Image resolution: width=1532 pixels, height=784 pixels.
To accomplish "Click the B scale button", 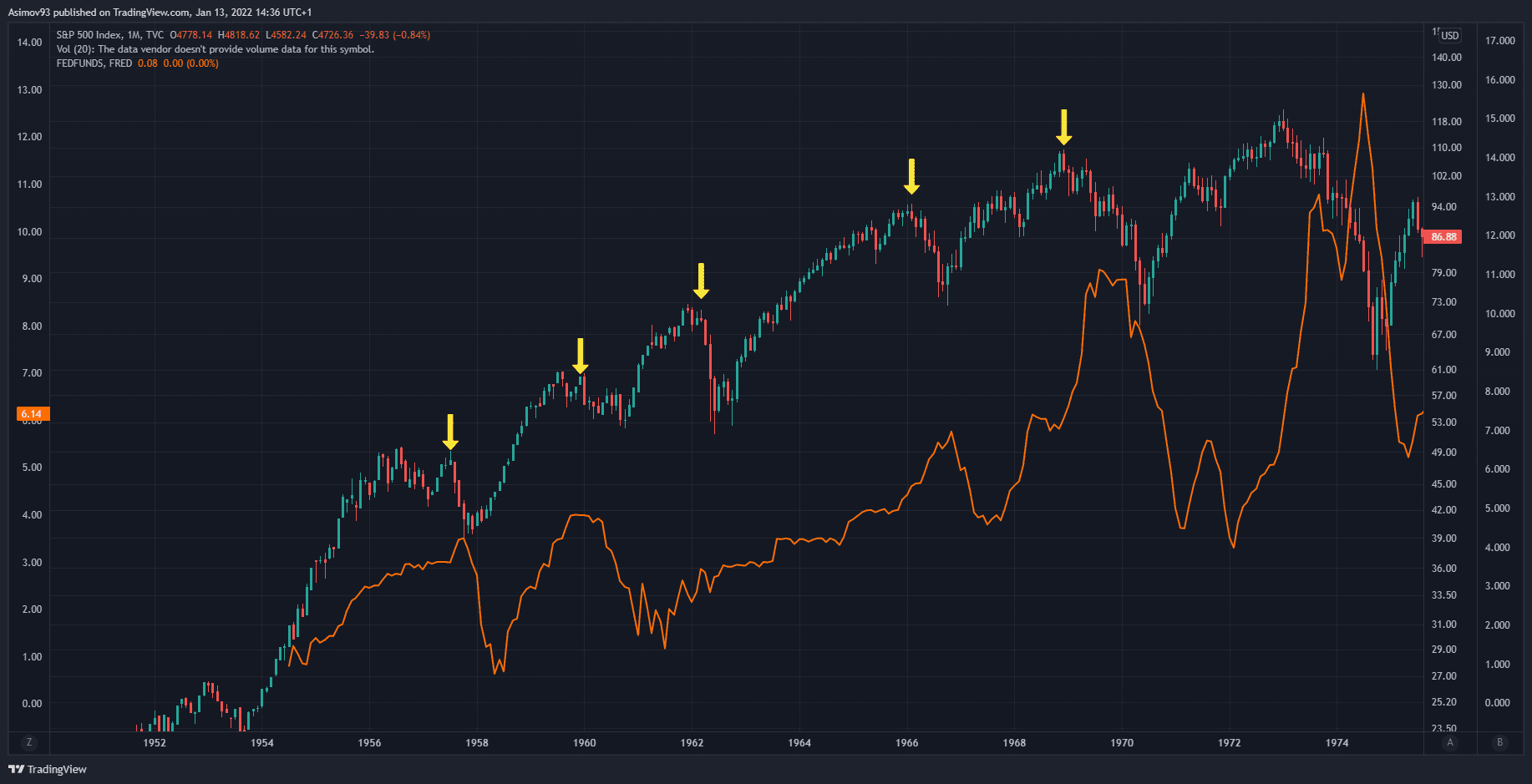I will pyautogui.click(x=1499, y=742).
